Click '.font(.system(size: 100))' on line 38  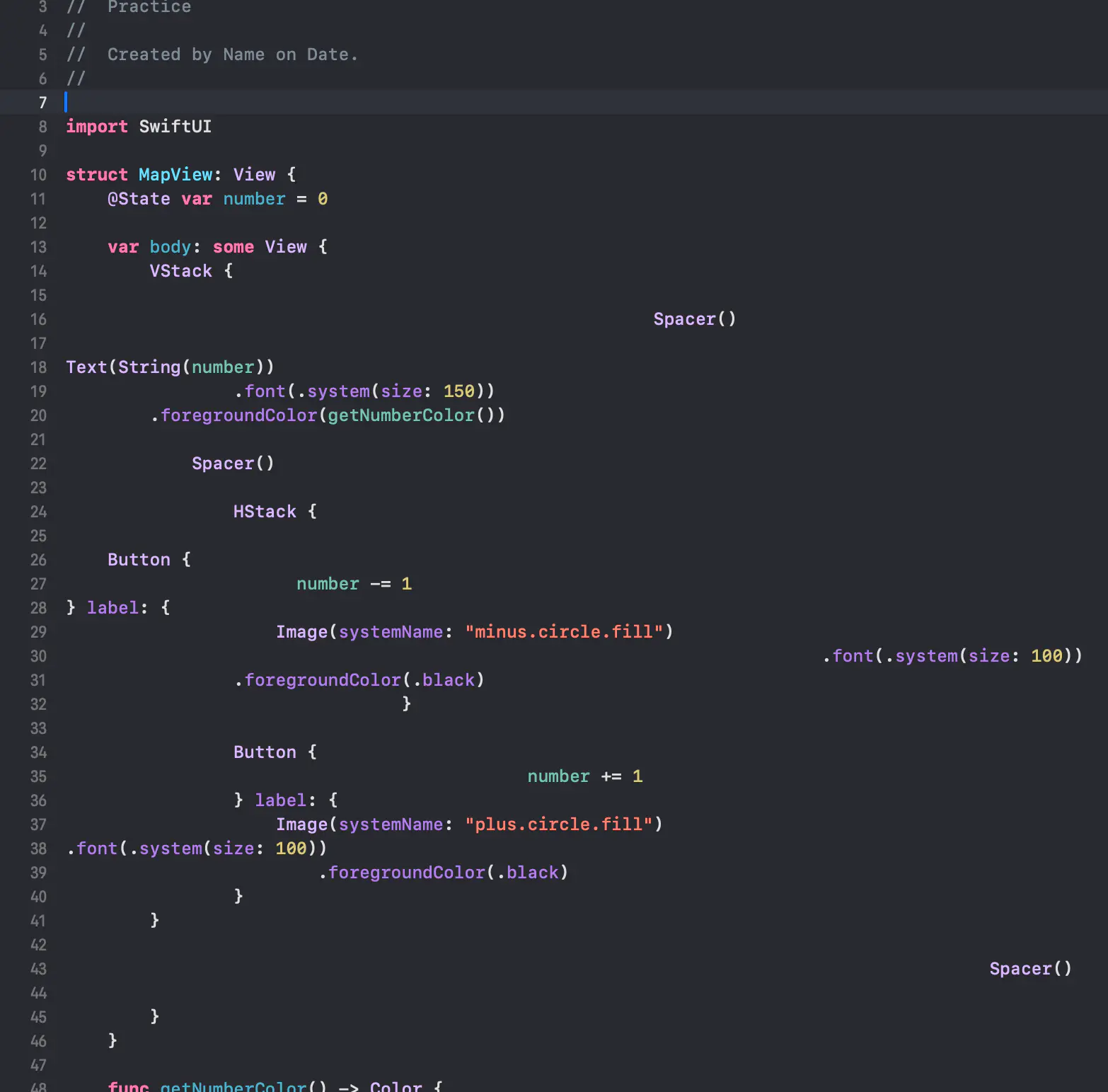point(197,849)
